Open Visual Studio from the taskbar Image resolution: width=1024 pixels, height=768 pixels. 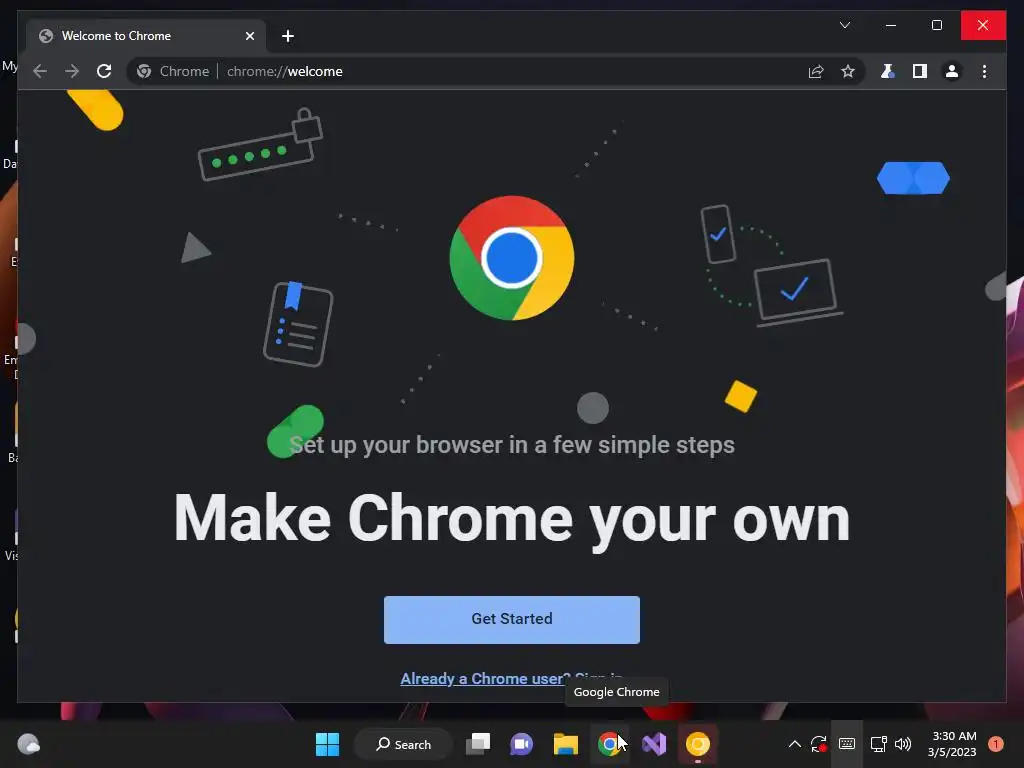tap(654, 744)
